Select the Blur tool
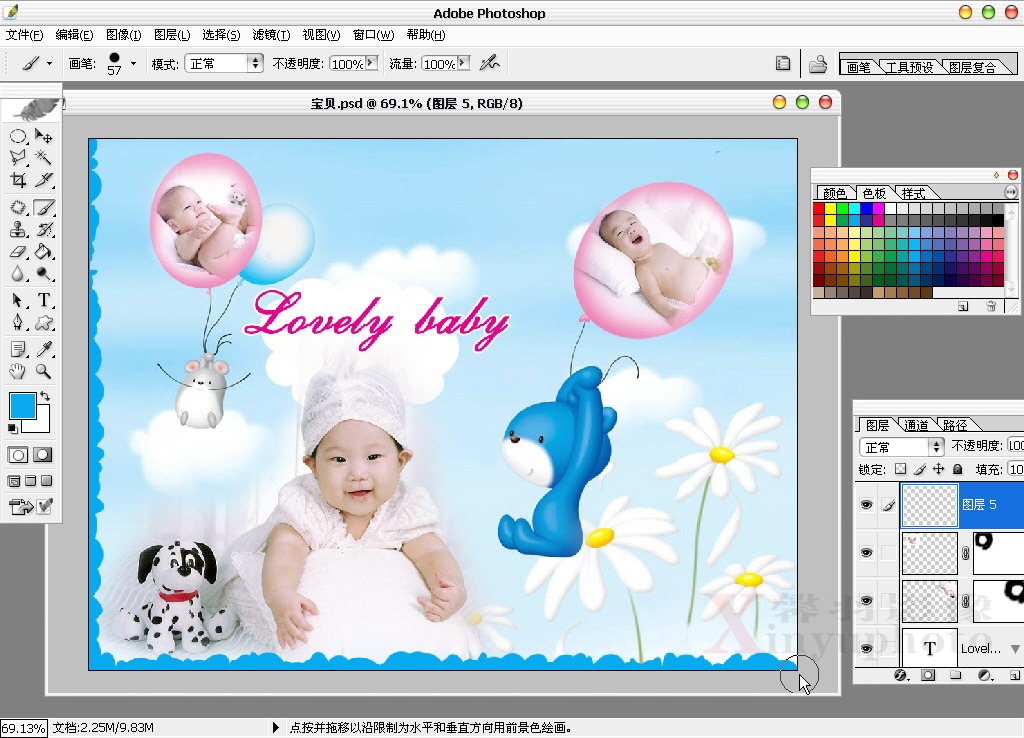 (18, 273)
